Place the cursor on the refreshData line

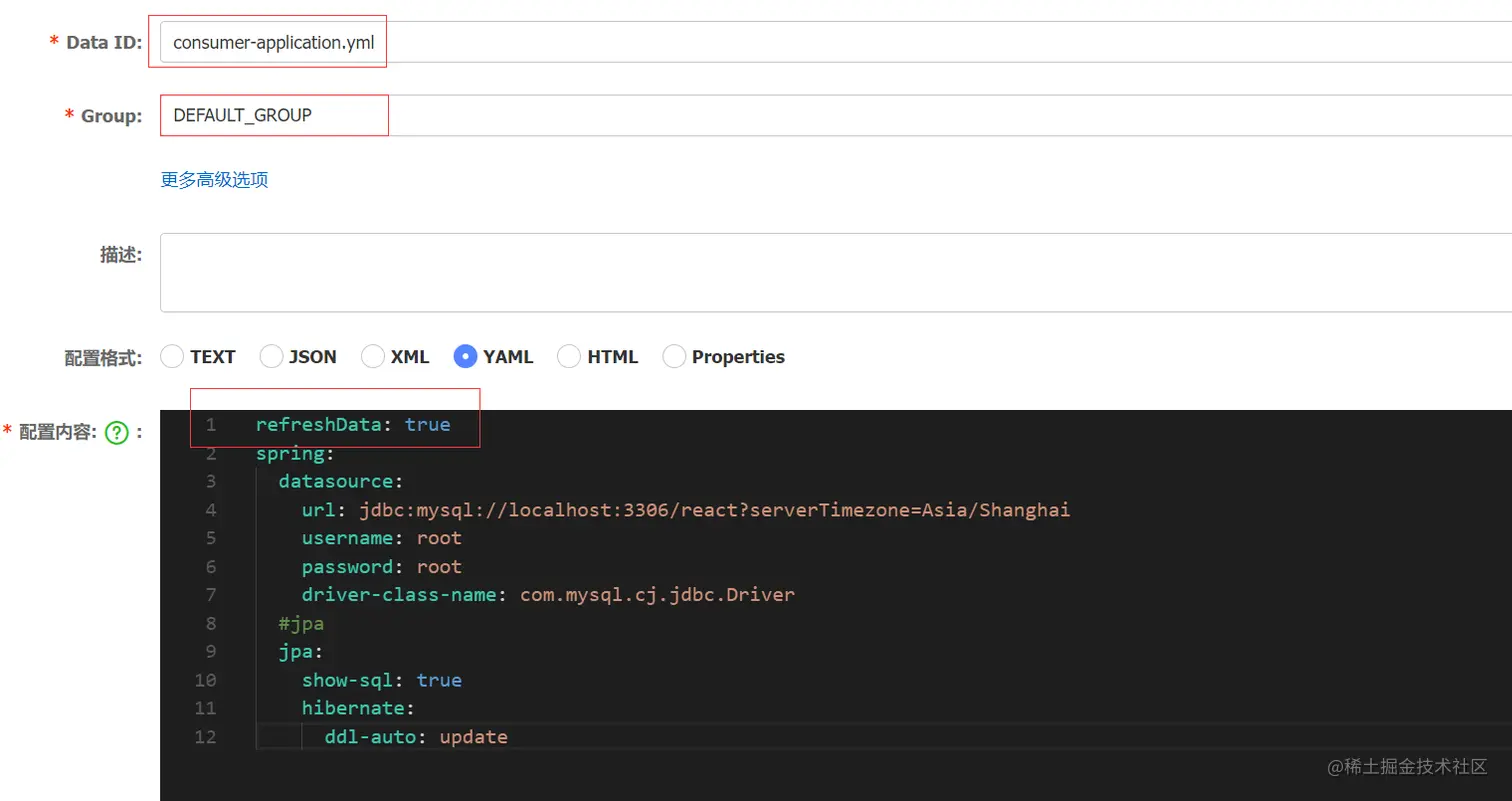click(x=353, y=425)
